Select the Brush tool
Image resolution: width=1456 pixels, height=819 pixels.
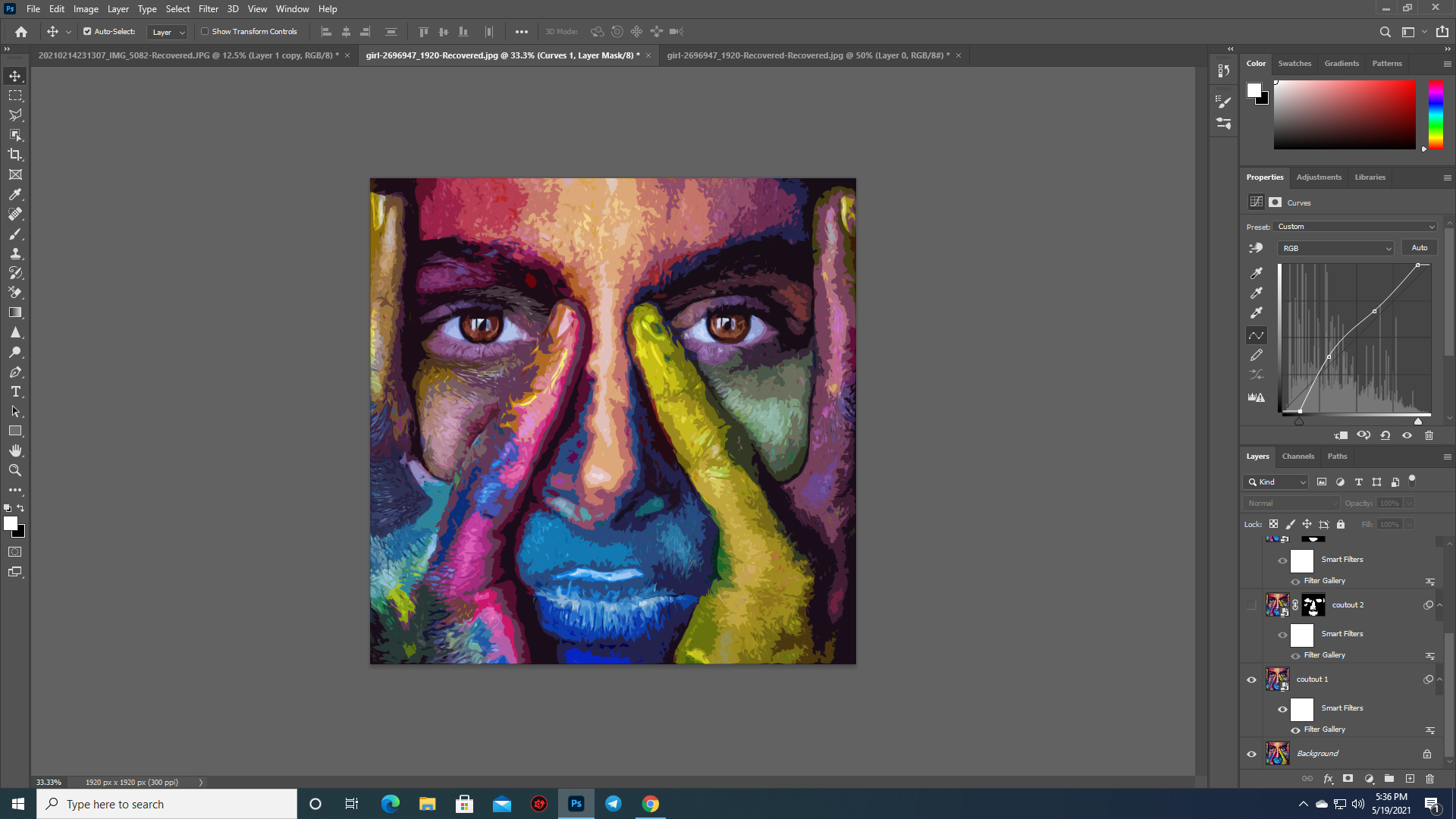pos(15,234)
